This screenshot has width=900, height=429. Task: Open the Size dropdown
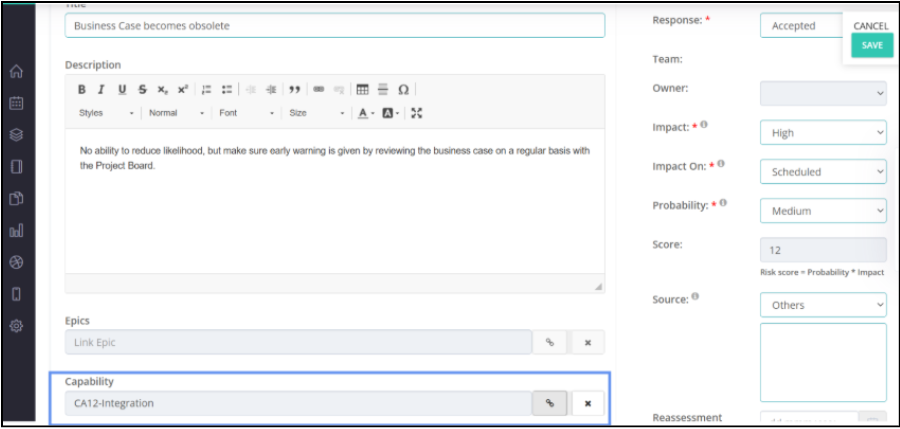[317, 113]
